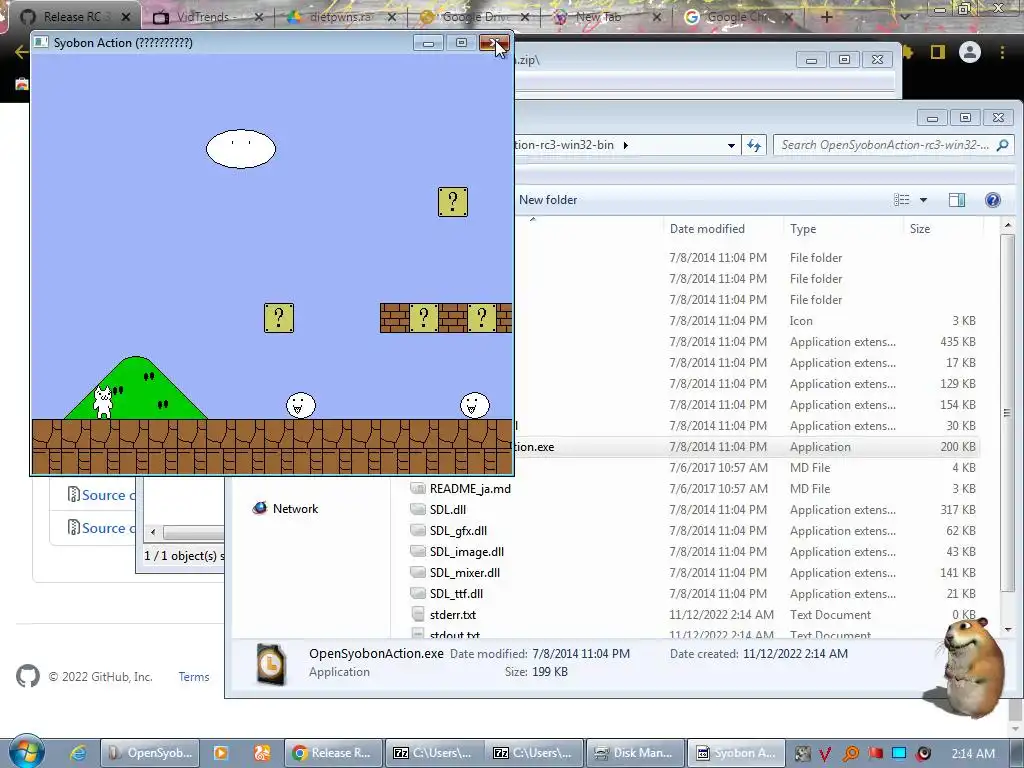1024x768 pixels.
Task: Close the VidTrends browser tab
Action: [259, 17]
